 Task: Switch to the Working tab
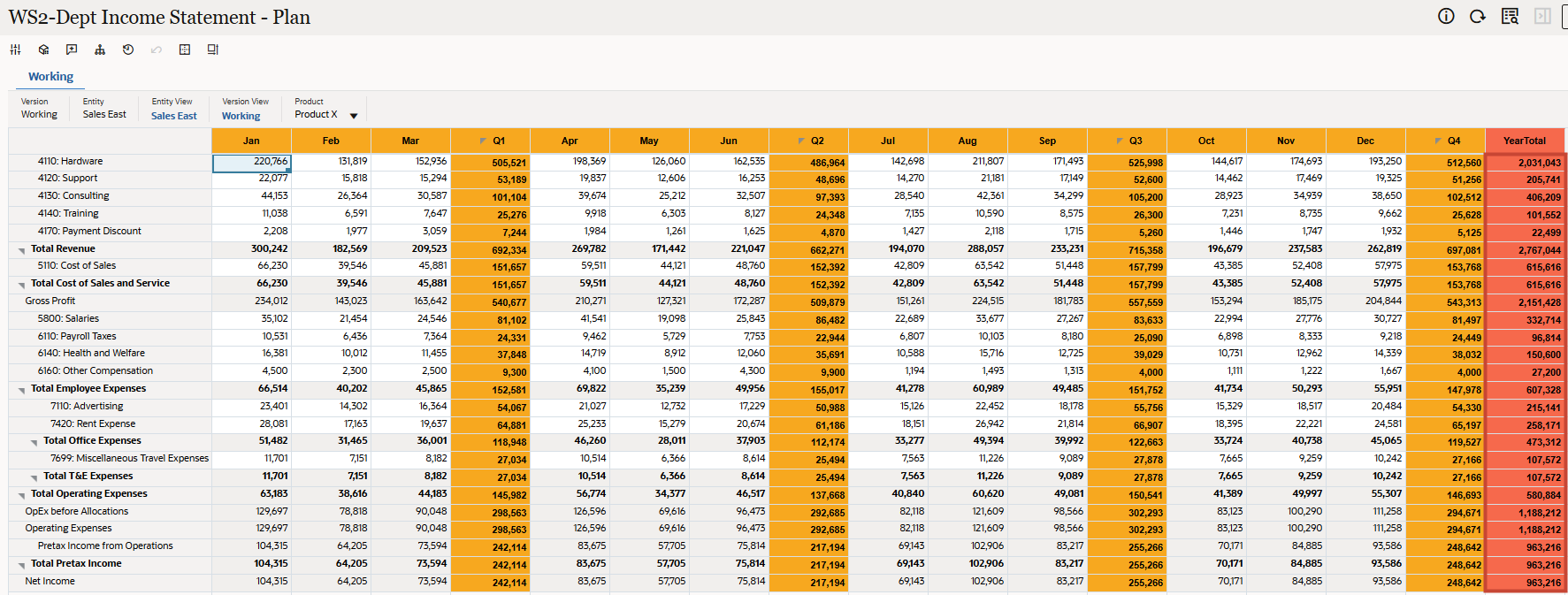click(x=50, y=77)
